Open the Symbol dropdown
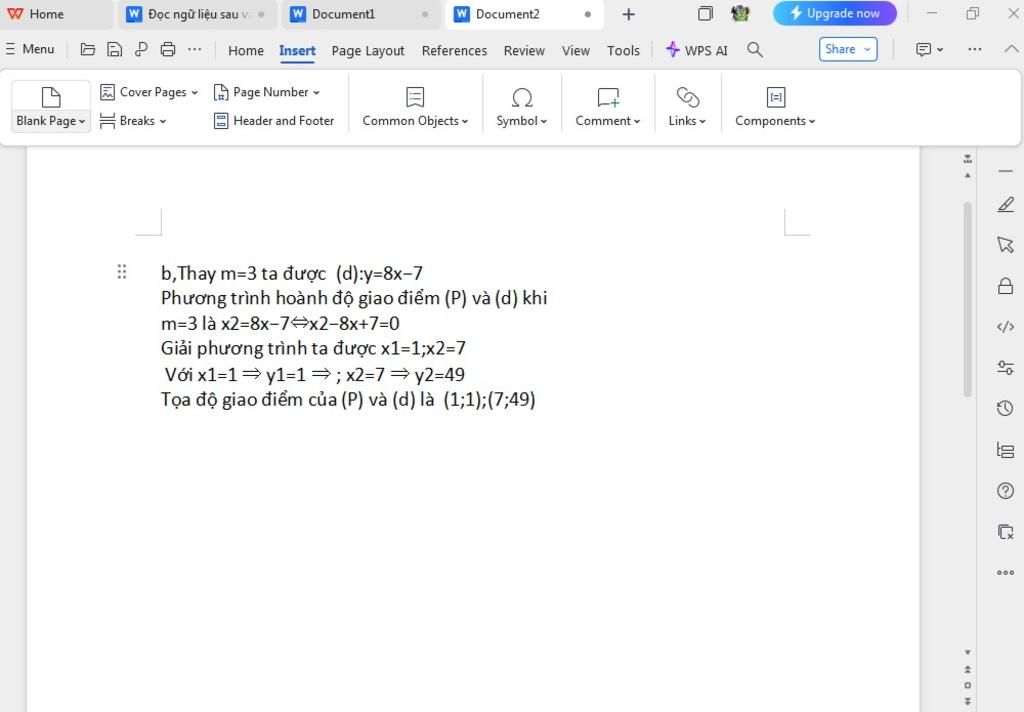Image resolution: width=1024 pixels, height=712 pixels. [x=521, y=106]
